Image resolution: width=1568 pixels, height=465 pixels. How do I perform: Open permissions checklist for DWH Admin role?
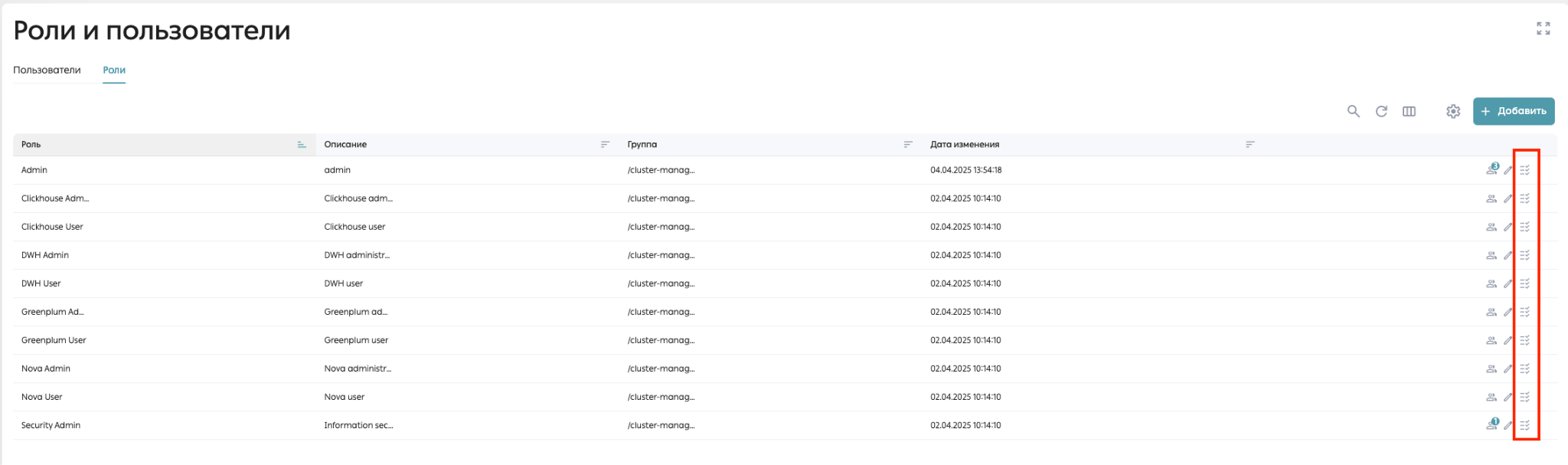(x=1524, y=255)
